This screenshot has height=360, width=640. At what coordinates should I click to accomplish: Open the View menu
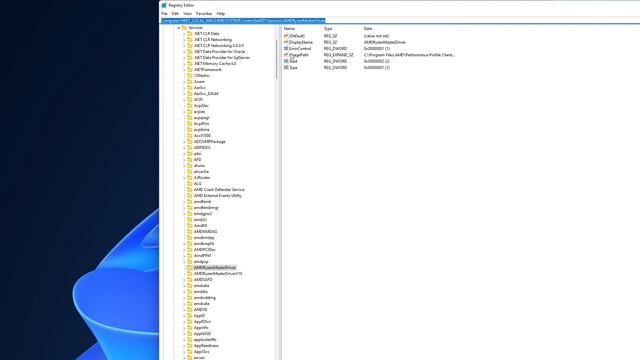[x=187, y=13]
